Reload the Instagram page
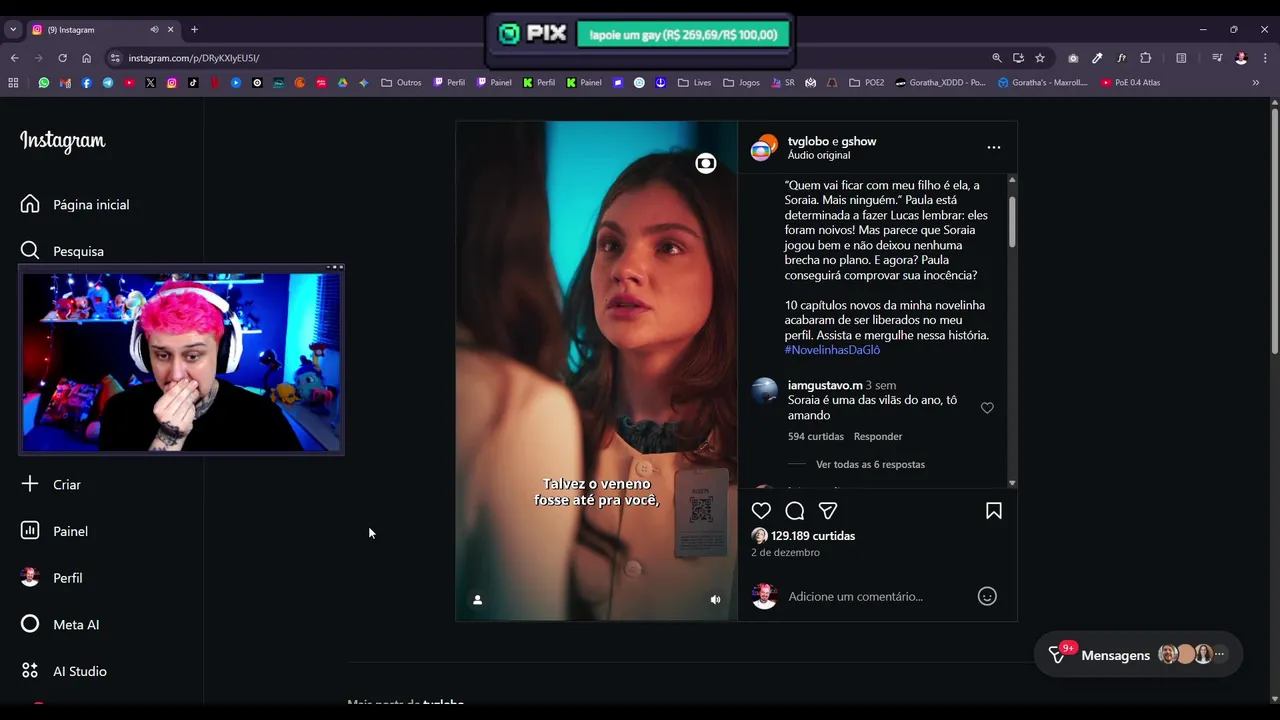Screen dimensions: 1280x720 (63, 58)
